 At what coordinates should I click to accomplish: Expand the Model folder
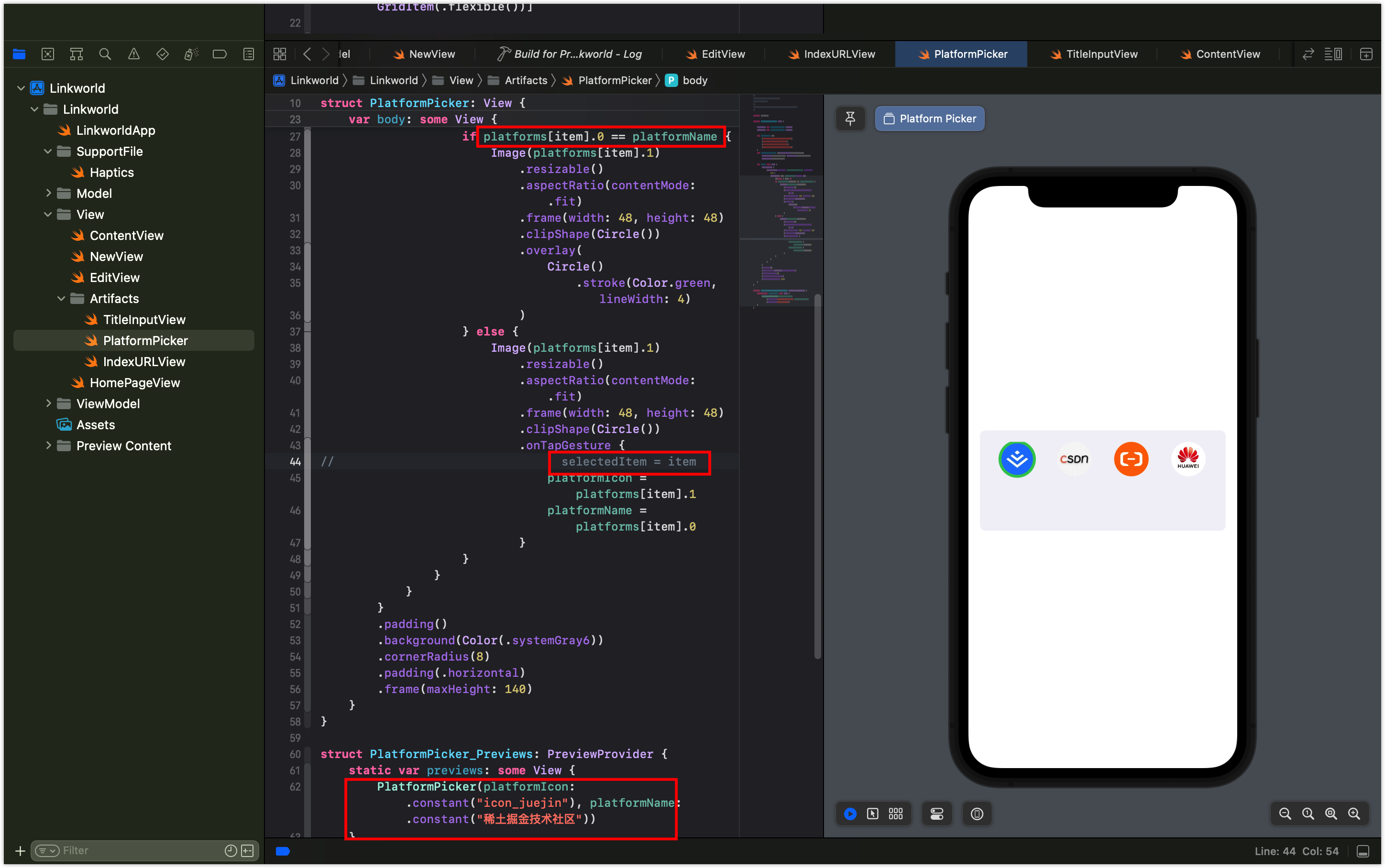(x=48, y=193)
